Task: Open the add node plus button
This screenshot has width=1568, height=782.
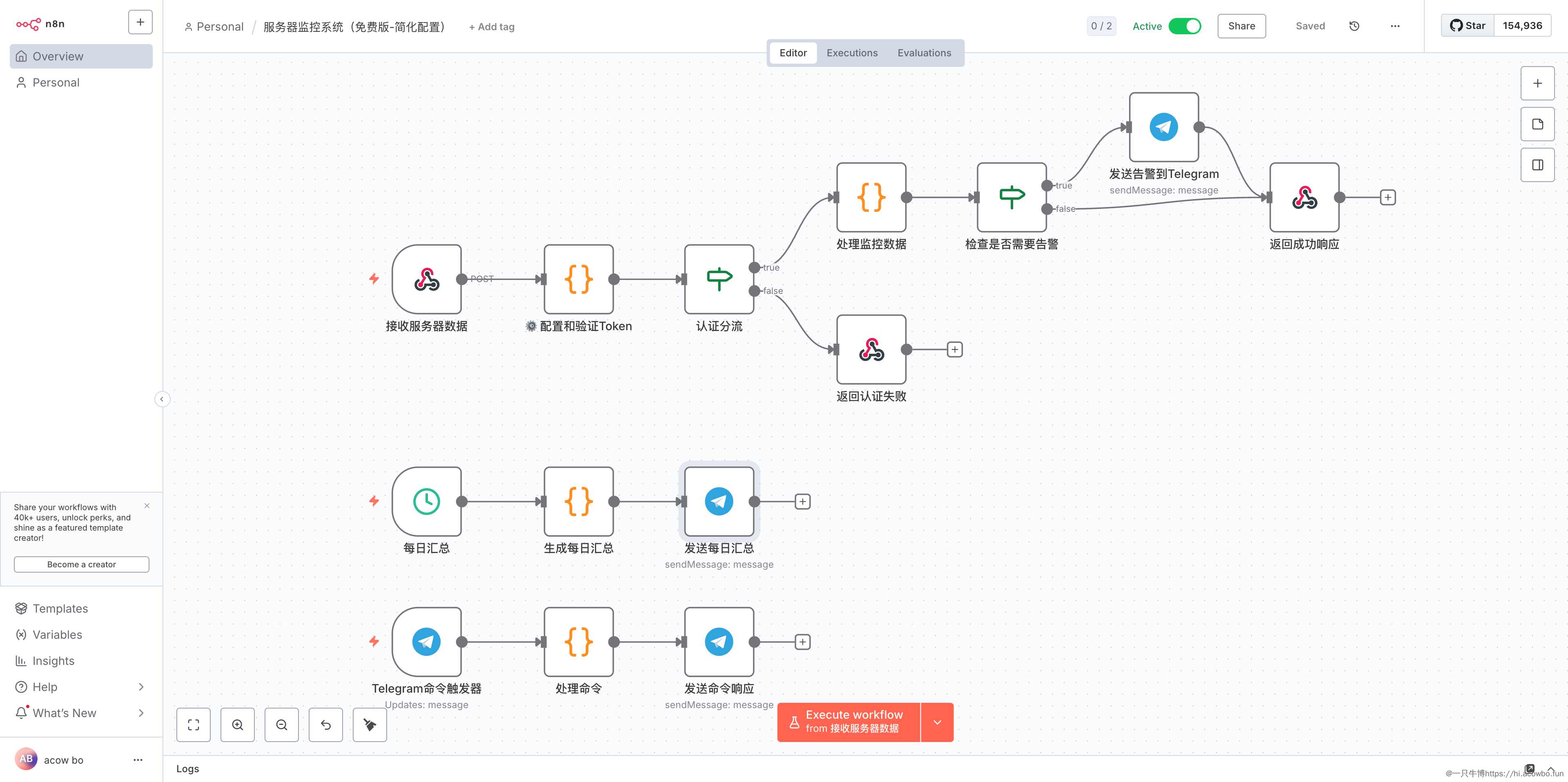Action: (x=1537, y=83)
